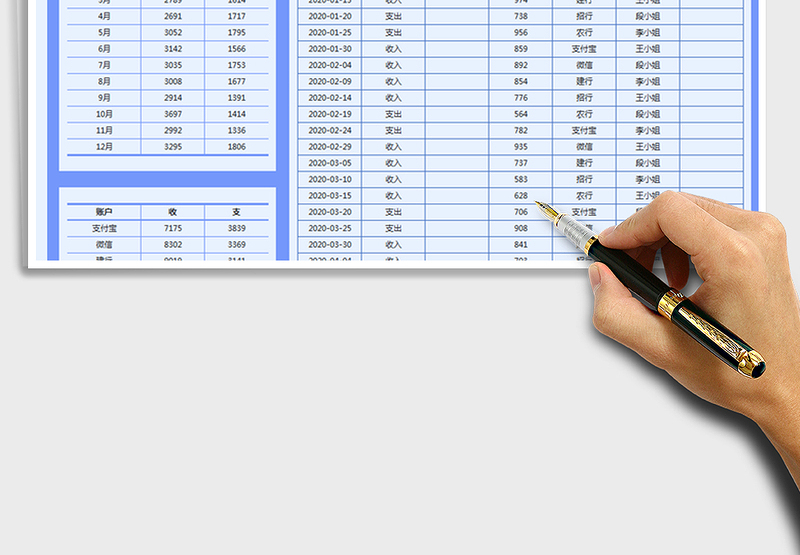Click the date cell 2020-03-30
The width and height of the screenshot is (800, 555).
329,244
